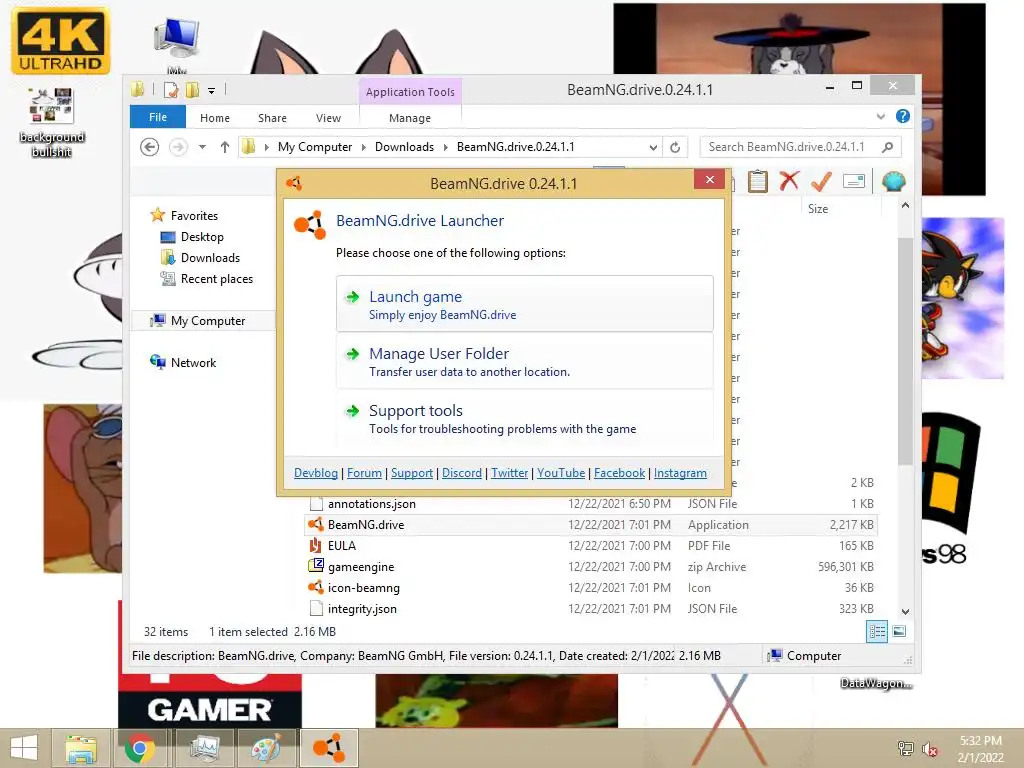The image size is (1024, 768).
Task: Go up one folder level arrow
Action: (x=225, y=147)
